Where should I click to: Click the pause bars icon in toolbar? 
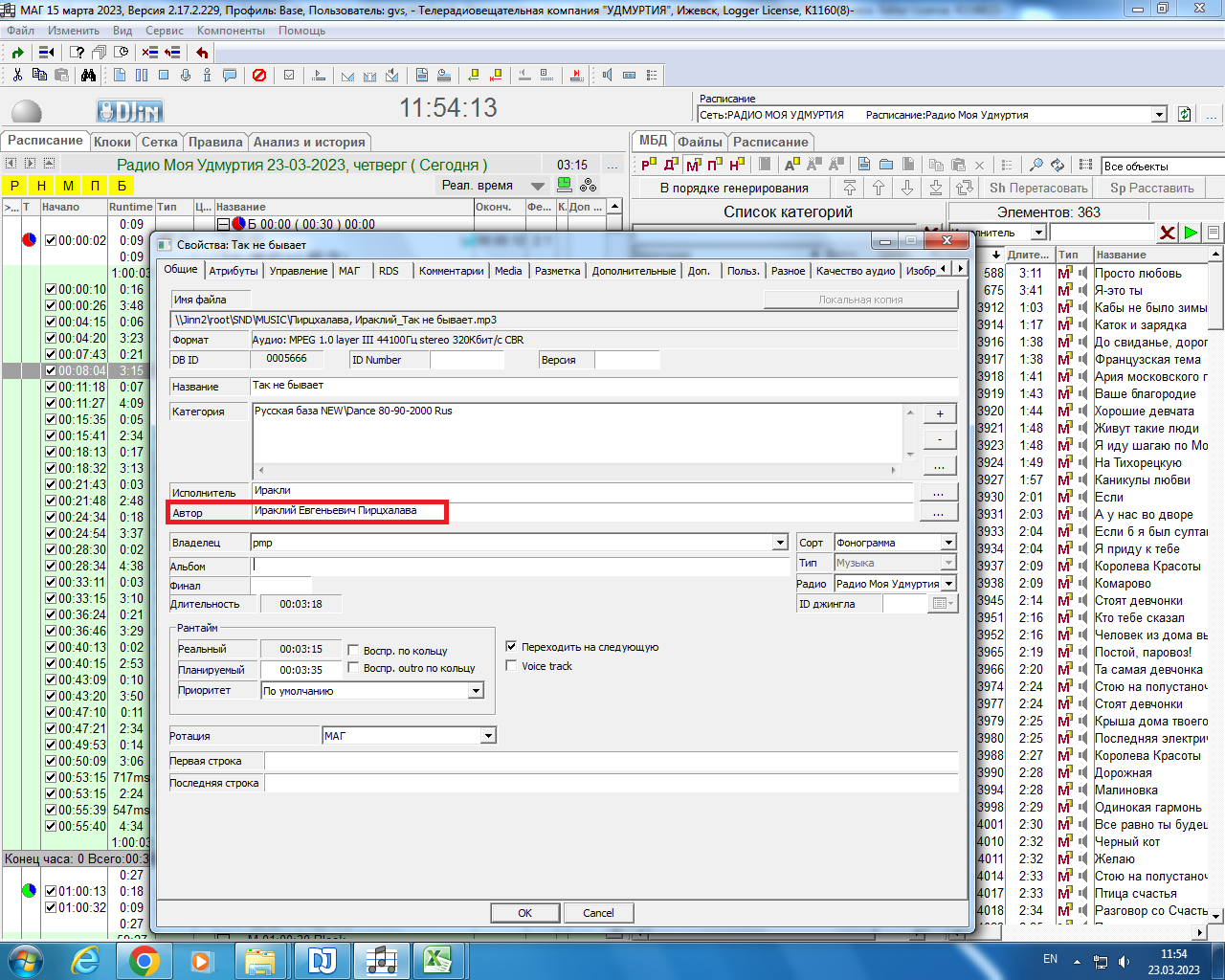coord(142,75)
